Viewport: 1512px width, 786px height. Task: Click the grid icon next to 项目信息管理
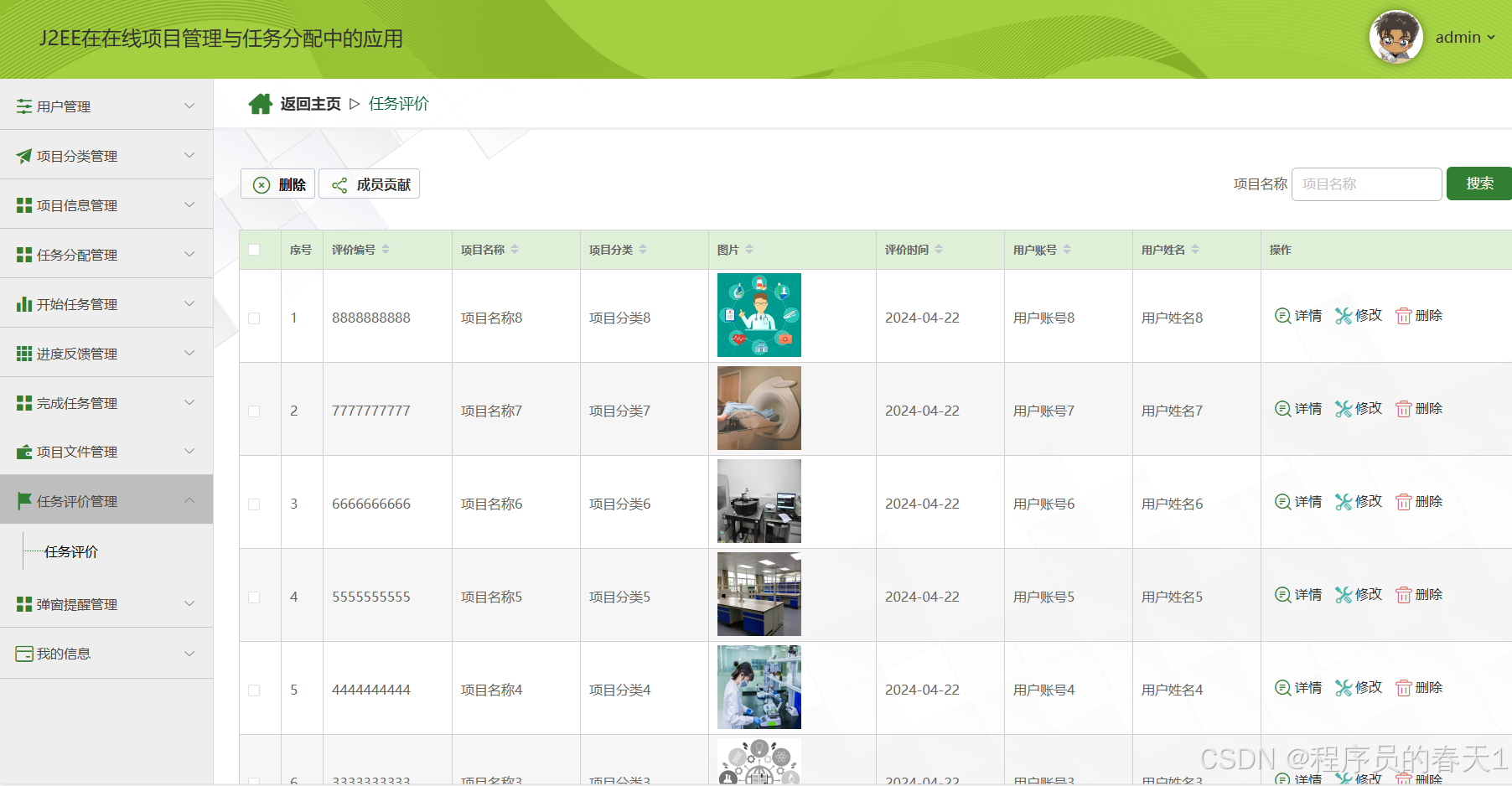tap(24, 205)
